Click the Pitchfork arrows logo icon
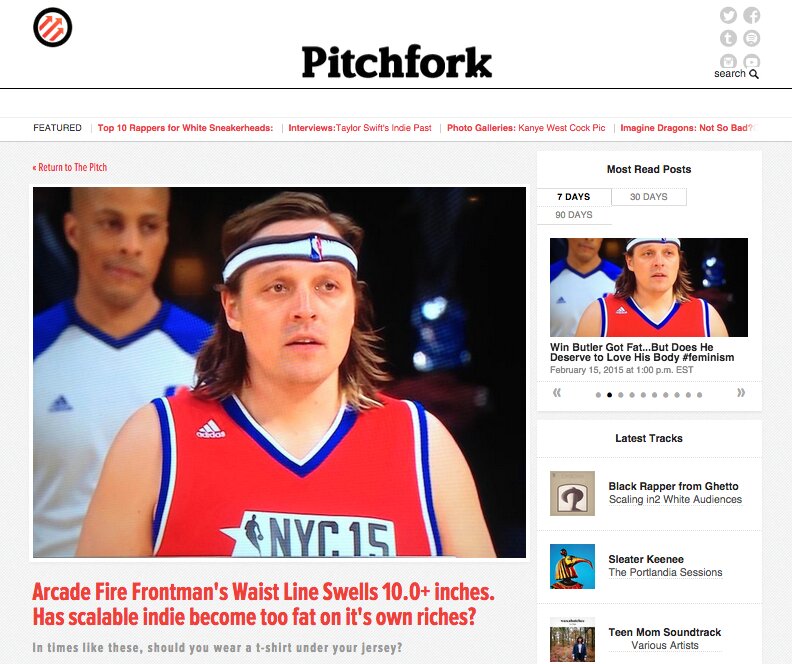 pyautogui.click(x=53, y=27)
